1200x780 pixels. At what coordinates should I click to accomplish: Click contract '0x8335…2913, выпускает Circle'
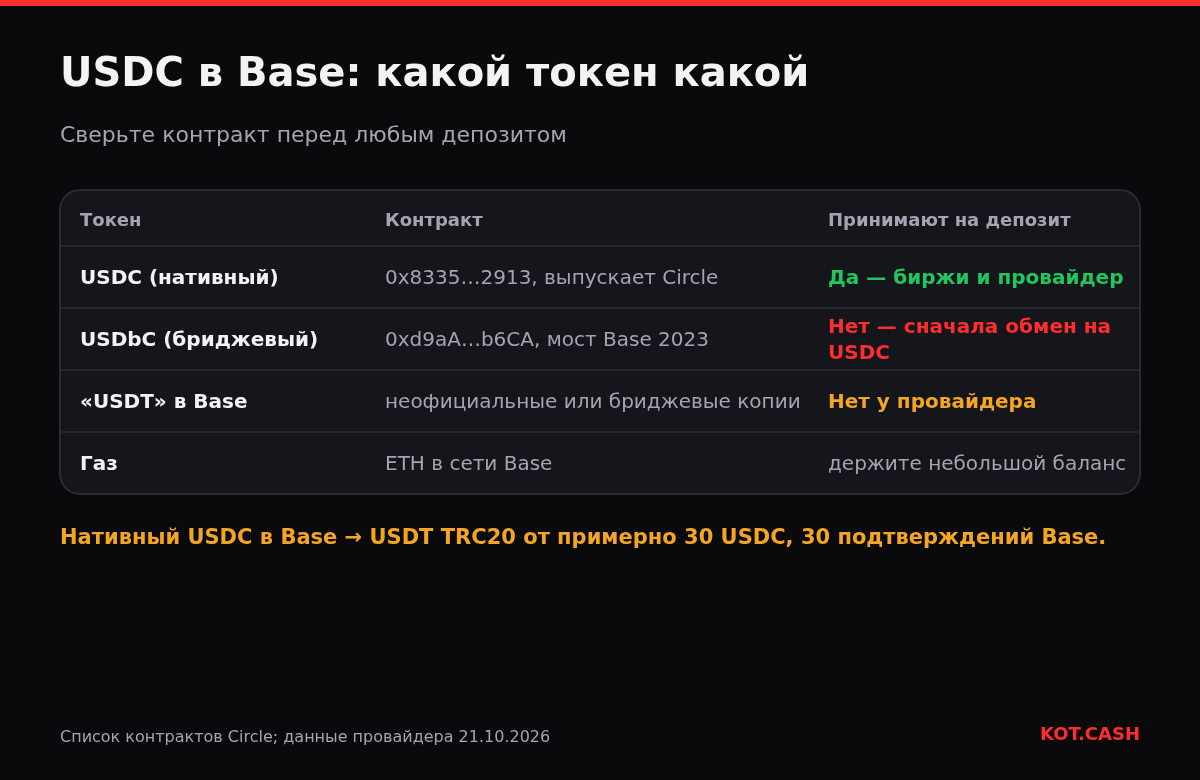pos(551,277)
